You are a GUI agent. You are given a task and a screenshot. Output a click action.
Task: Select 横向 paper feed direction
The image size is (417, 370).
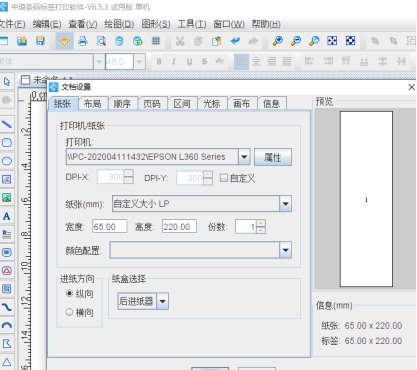pyautogui.click(x=69, y=312)
